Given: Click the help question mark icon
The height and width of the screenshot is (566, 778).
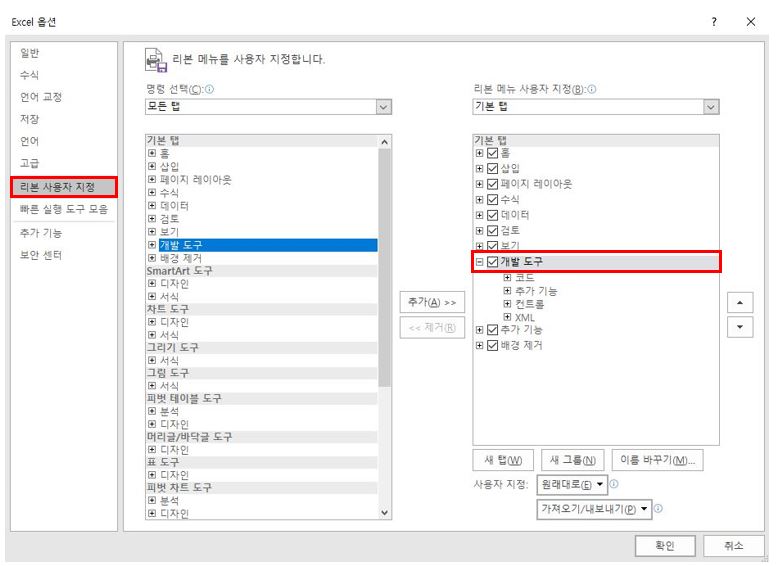Looking at the screenshot, I should tap(713, 22).
